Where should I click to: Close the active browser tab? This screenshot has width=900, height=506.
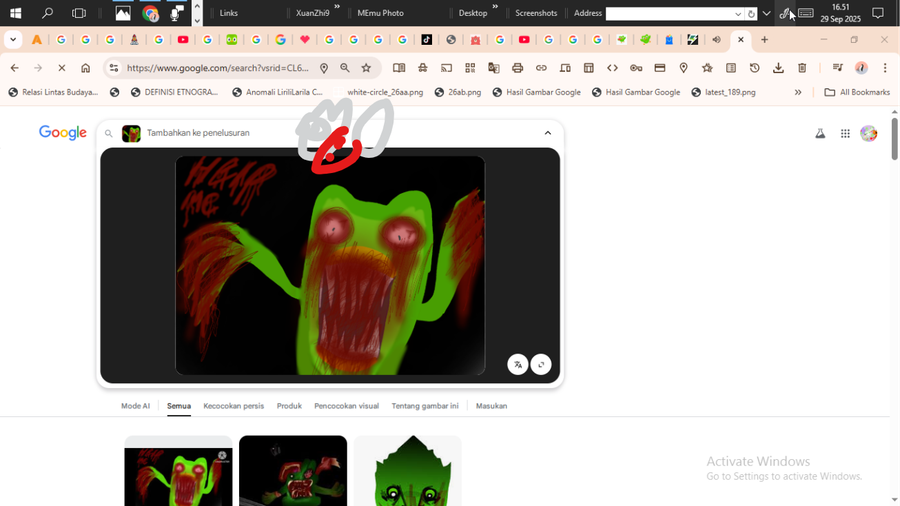[x=740, y=40]
